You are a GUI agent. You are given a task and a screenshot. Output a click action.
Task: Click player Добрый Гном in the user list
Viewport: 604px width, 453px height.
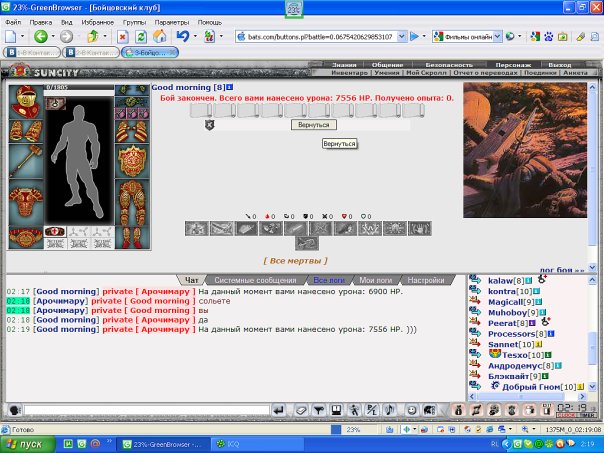(531, 387)
